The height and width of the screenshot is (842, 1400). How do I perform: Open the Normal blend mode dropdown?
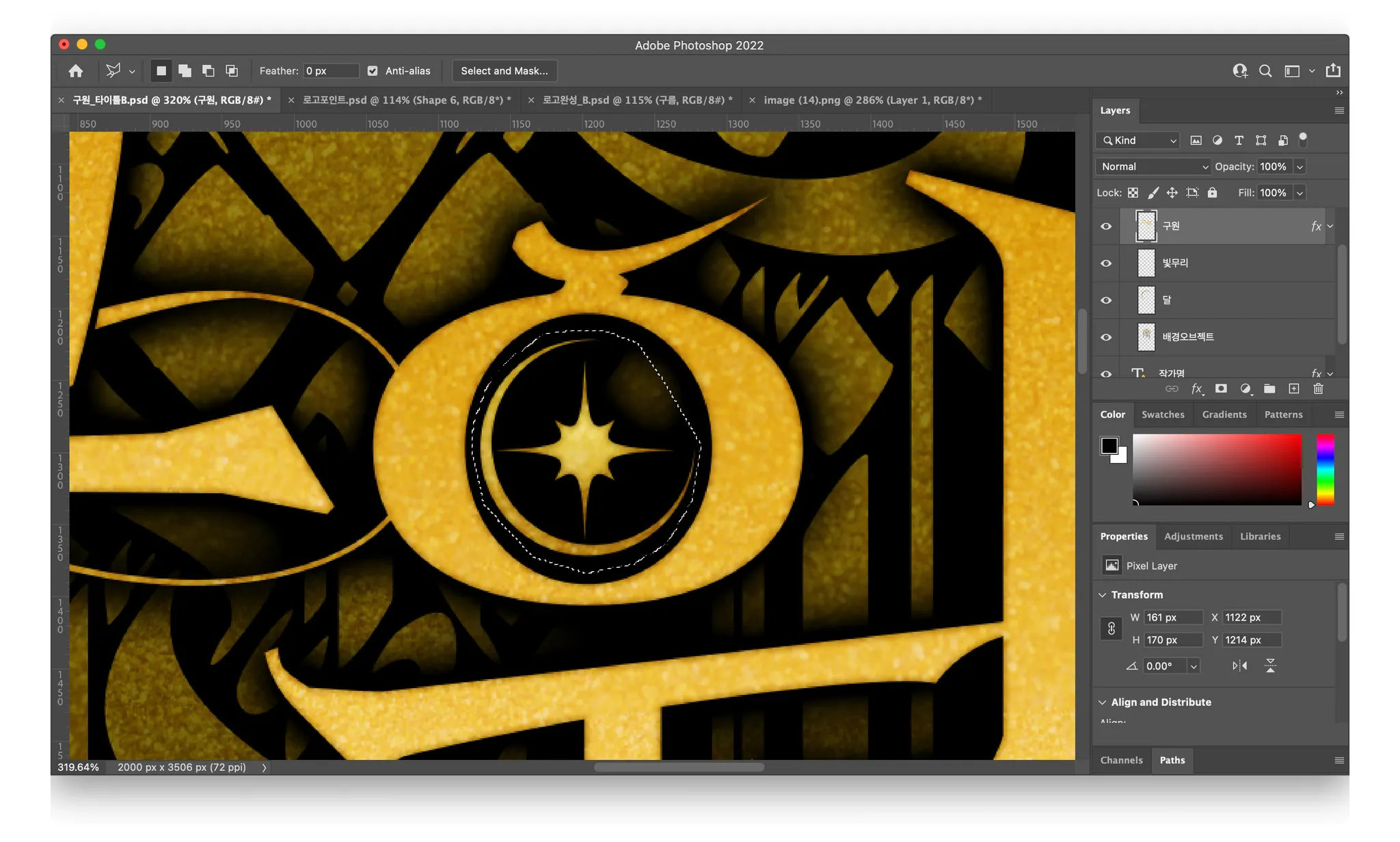click(x=1153, y=167)
